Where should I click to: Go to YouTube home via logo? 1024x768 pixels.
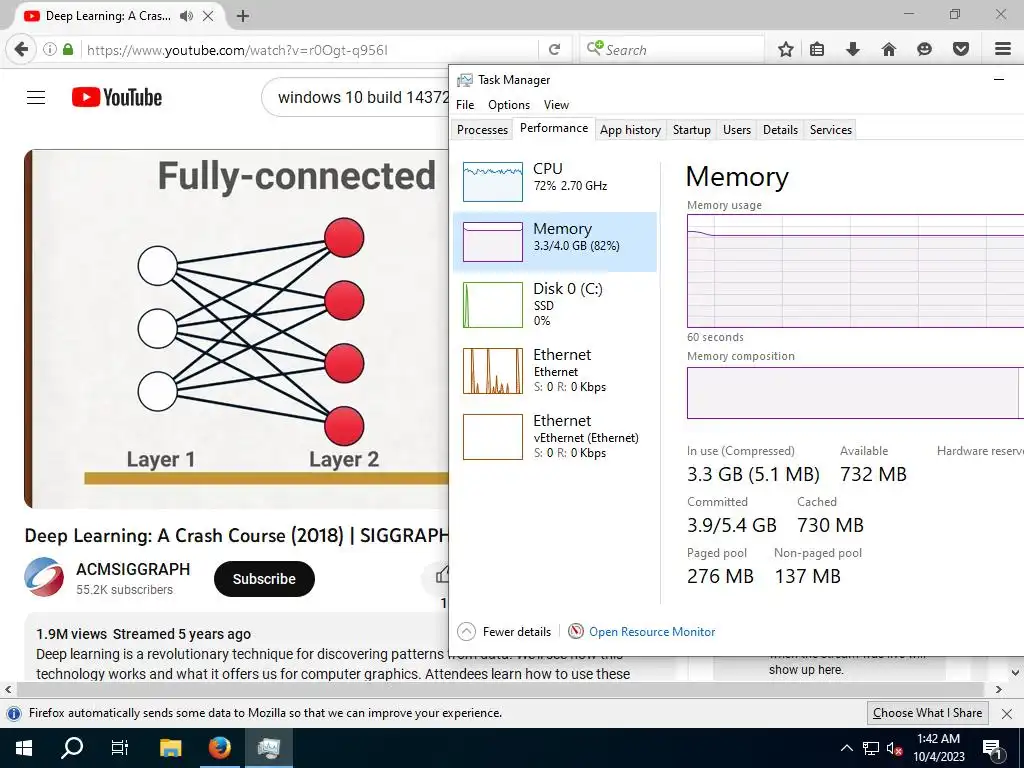tap(117, 97)
